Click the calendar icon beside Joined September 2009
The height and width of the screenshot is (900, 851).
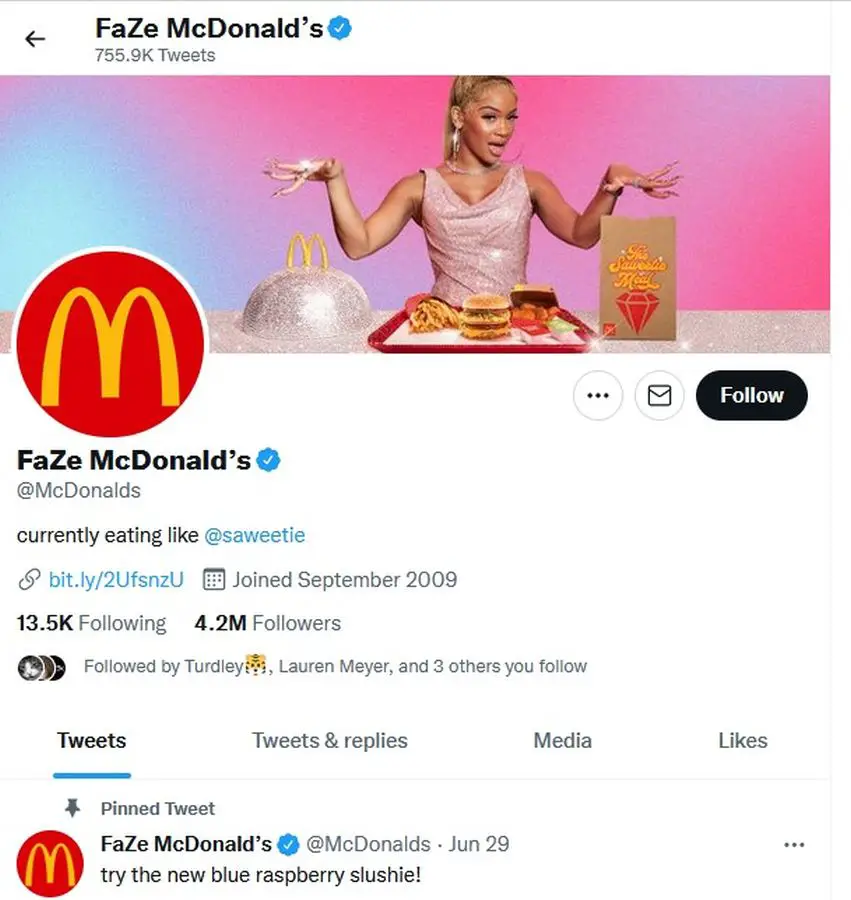[x=214, y=579]
